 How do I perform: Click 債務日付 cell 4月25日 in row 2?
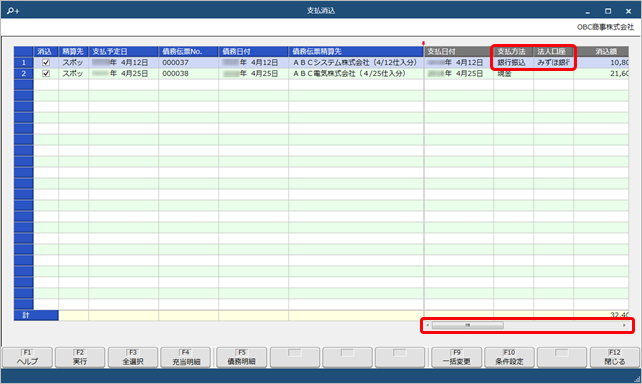pos(253,74)
